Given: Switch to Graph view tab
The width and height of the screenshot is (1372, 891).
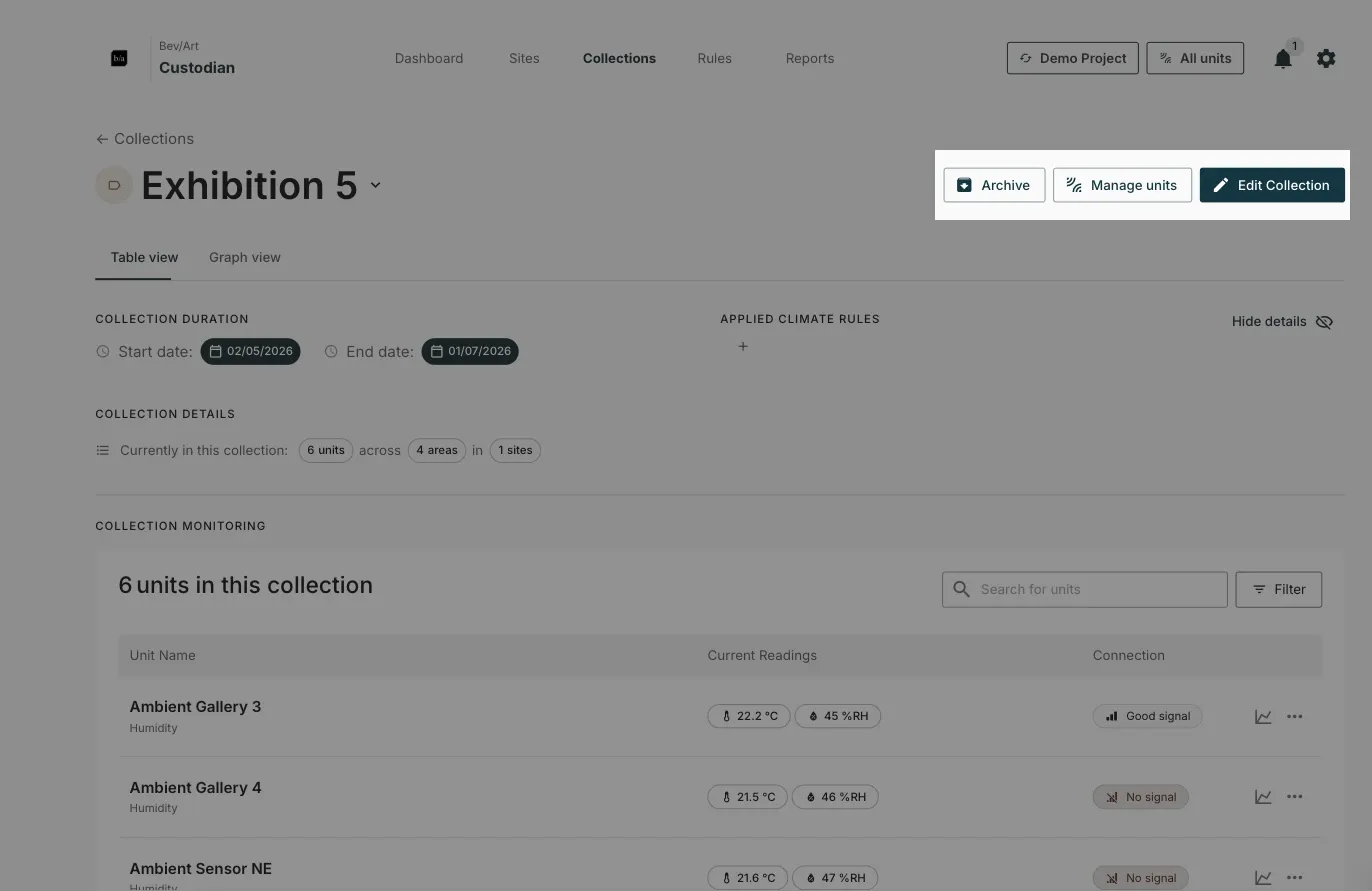Looking at the screenshot, I should [245, 257].
